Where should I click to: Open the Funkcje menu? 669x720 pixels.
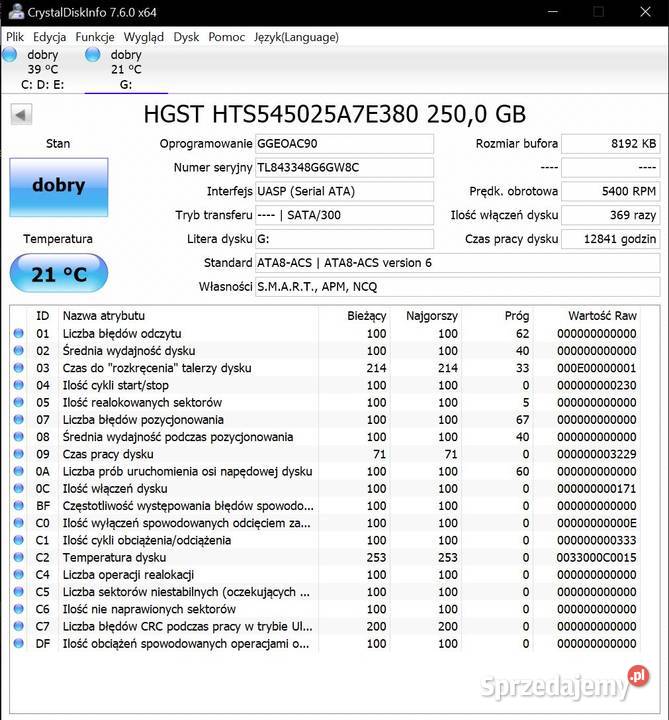95,37
